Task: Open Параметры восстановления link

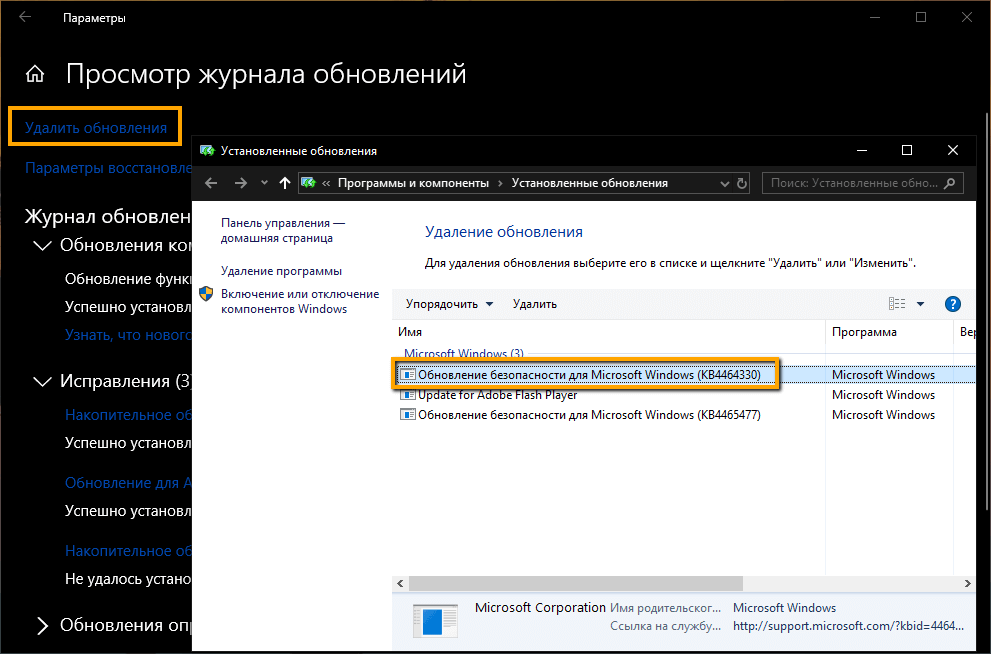Action: pos(108,168)
